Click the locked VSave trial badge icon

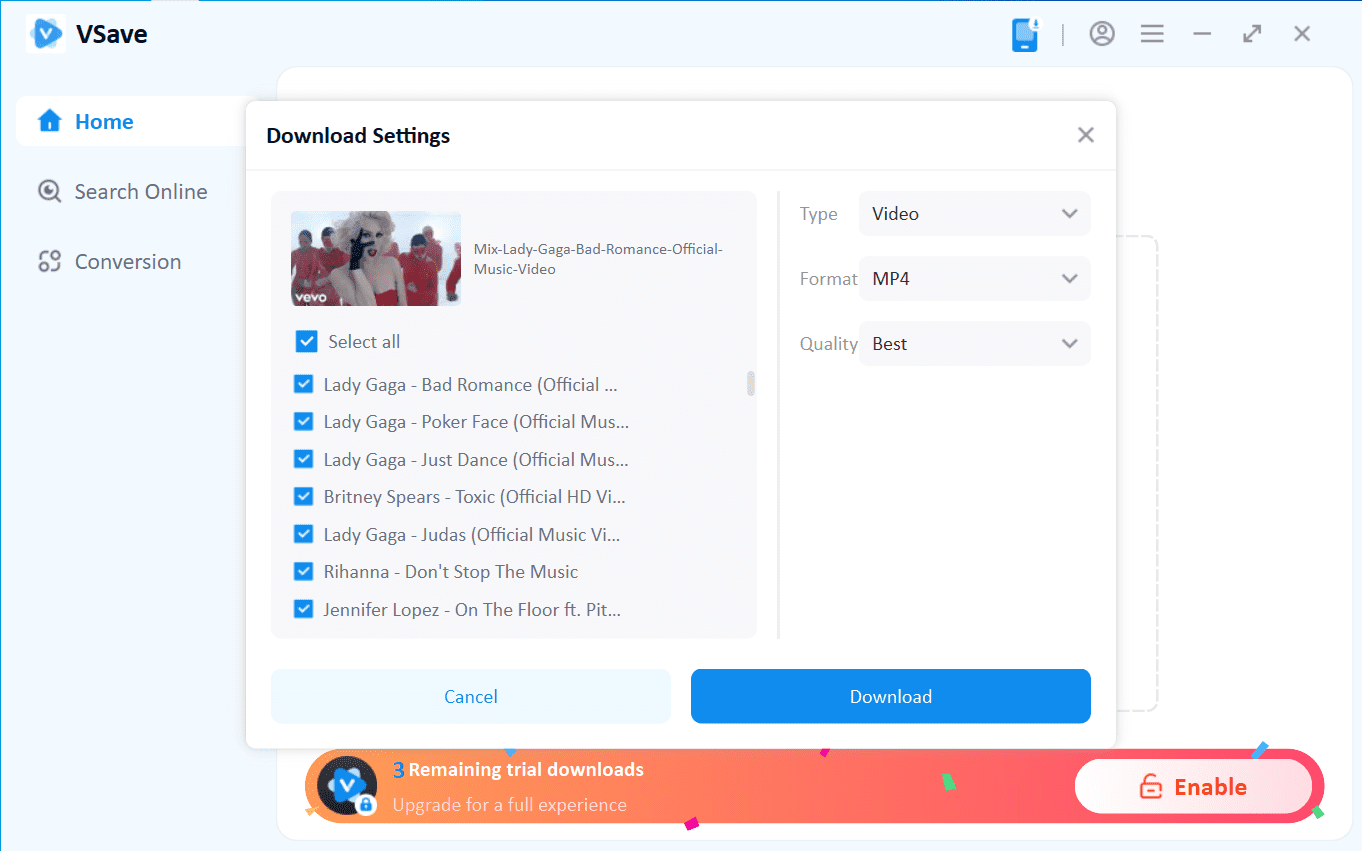347,786
